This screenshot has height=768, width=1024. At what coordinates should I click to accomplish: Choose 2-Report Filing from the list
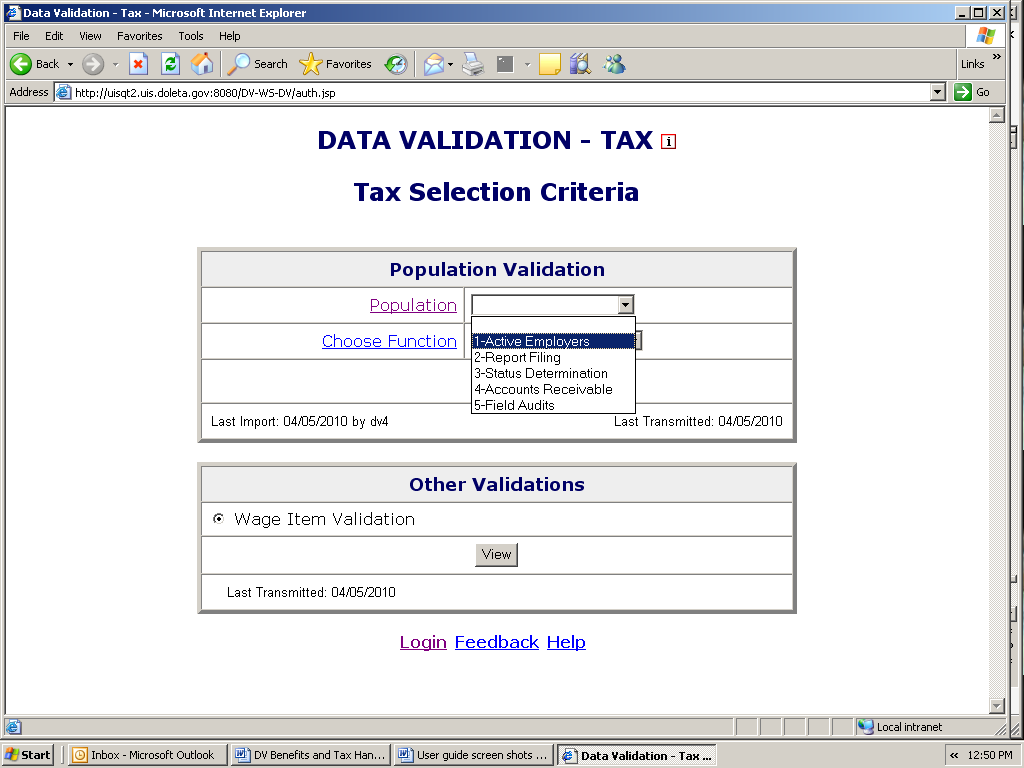point(553,357)
